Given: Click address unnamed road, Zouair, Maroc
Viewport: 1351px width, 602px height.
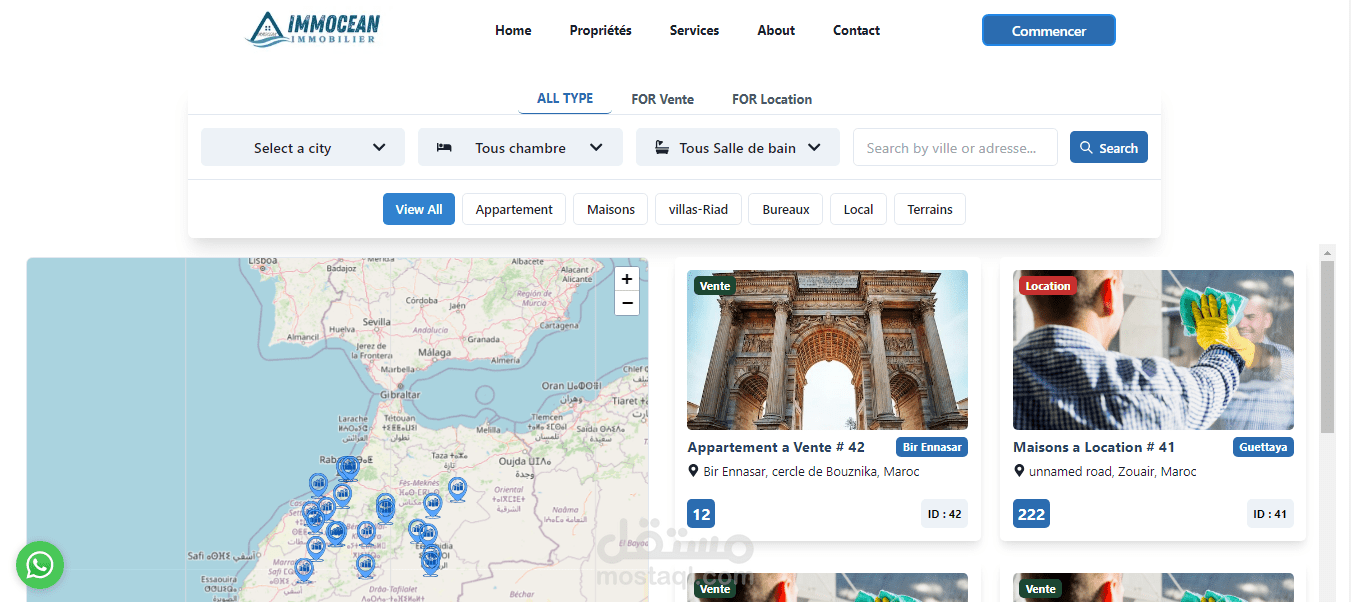Looking at the screenshot, I should click(x=1113, y=471).
